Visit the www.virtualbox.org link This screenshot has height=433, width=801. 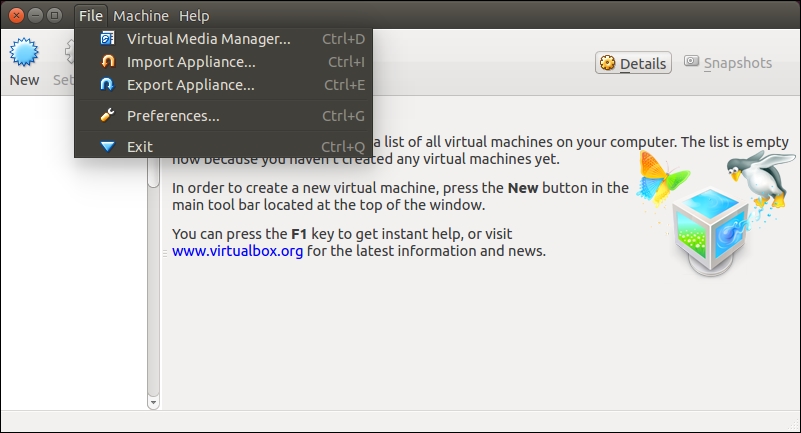[237, 251]
